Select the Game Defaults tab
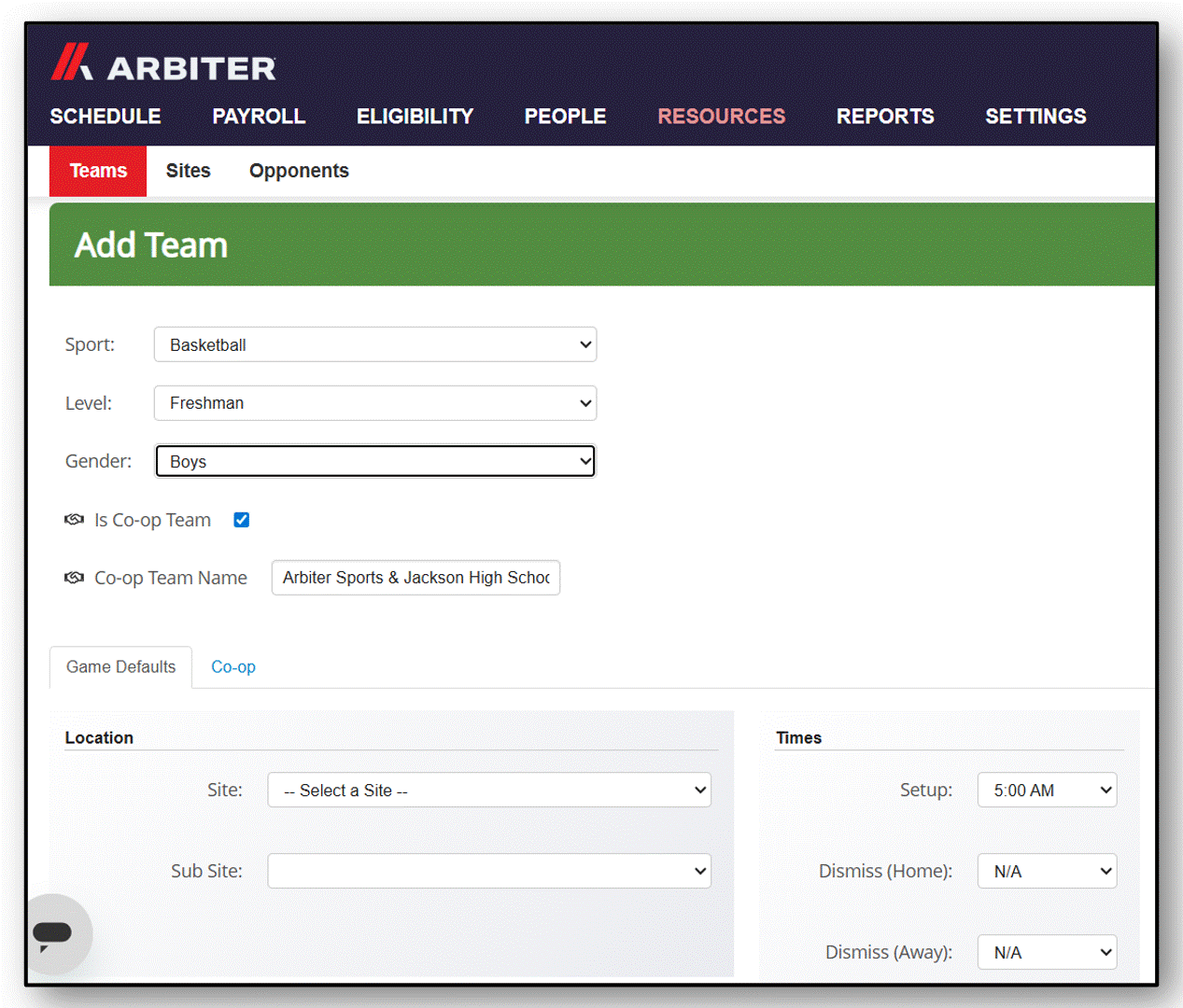Viewport: 1183px width, 1008px height. (120, 666)
